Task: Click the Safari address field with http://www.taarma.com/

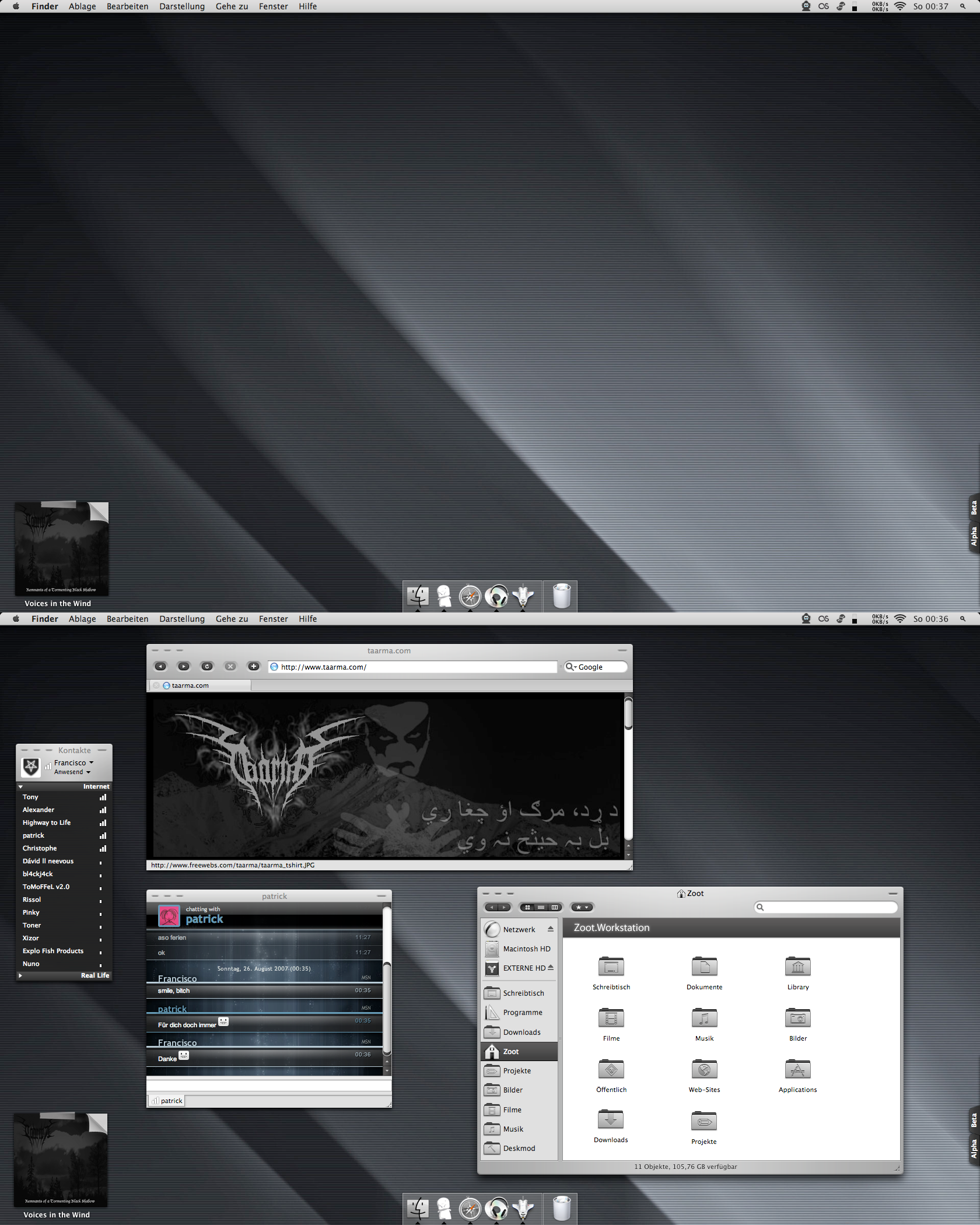Action: pyautogui.click(x=413, y=667)
